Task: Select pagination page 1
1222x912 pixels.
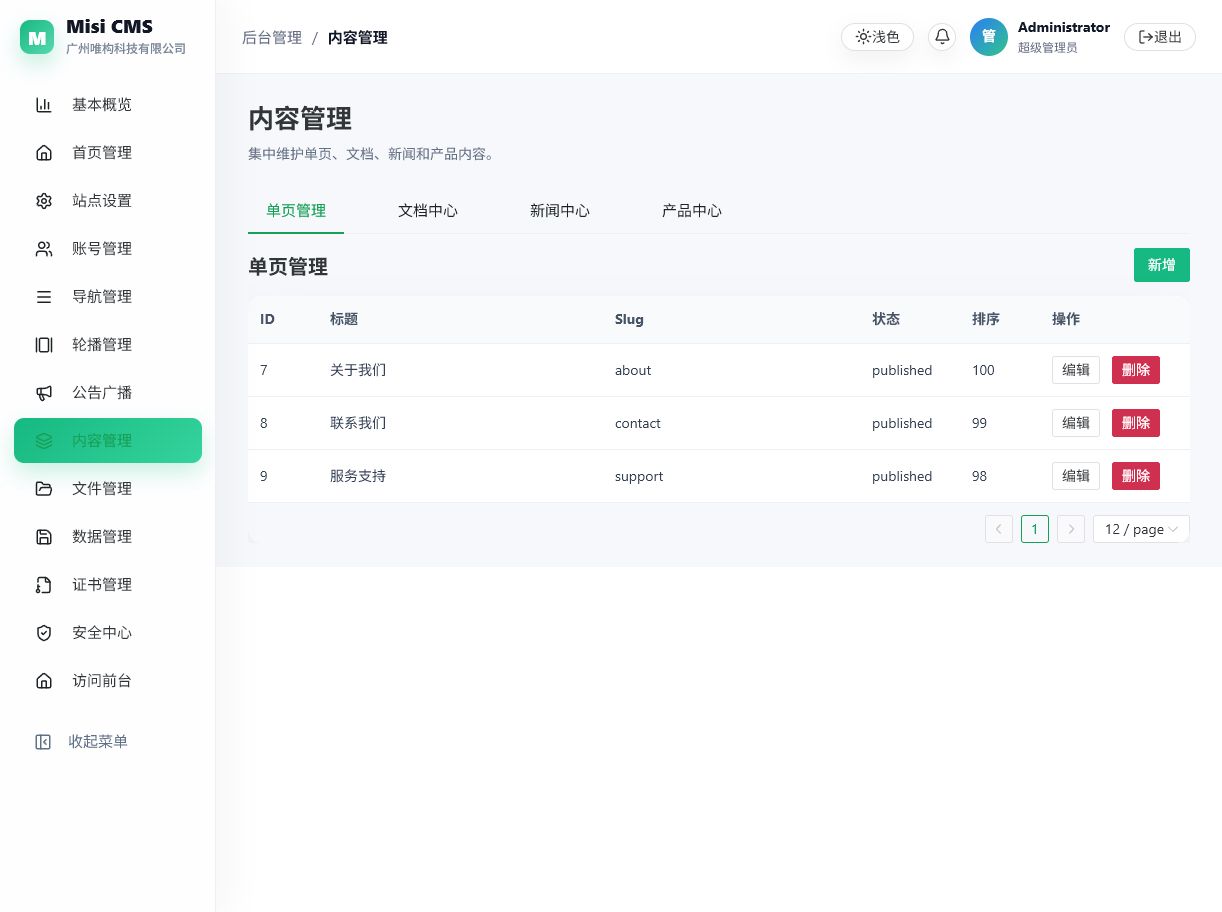Action: [x=1035, y=529]
